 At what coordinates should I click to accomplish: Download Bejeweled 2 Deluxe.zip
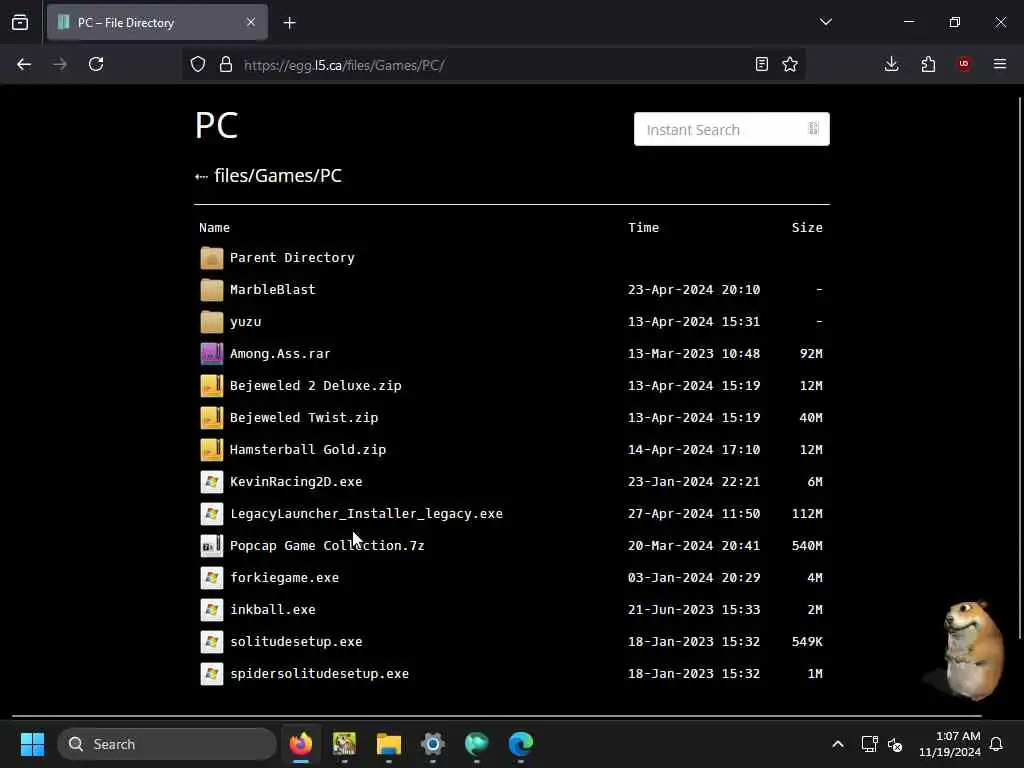(x=315, y=385)
